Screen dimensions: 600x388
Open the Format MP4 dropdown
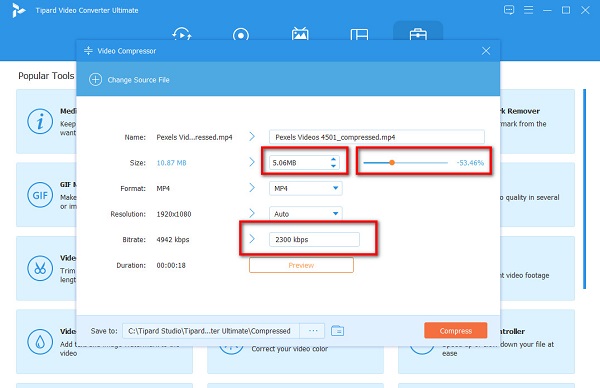coord(305,188)
